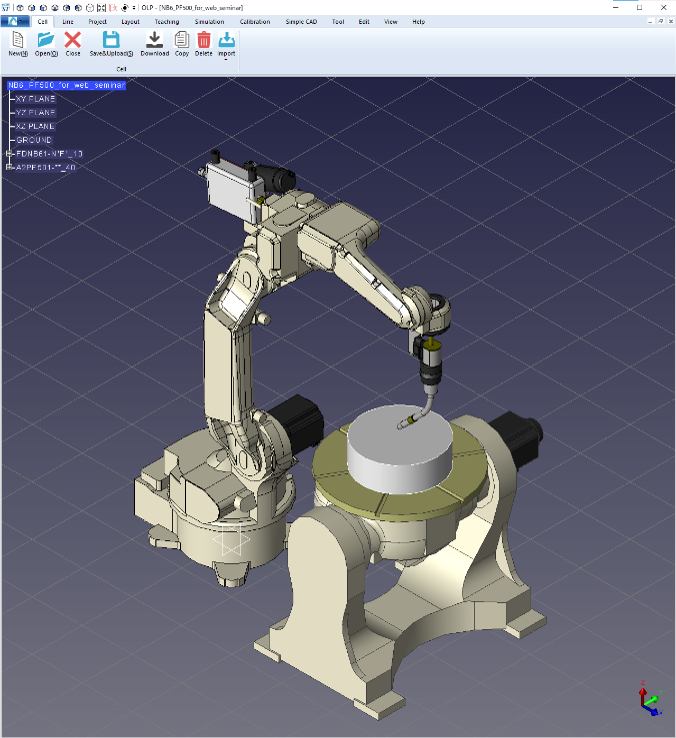Select GROUND item in the tree
Screen dimensions: 676x738
coord(34,140)
